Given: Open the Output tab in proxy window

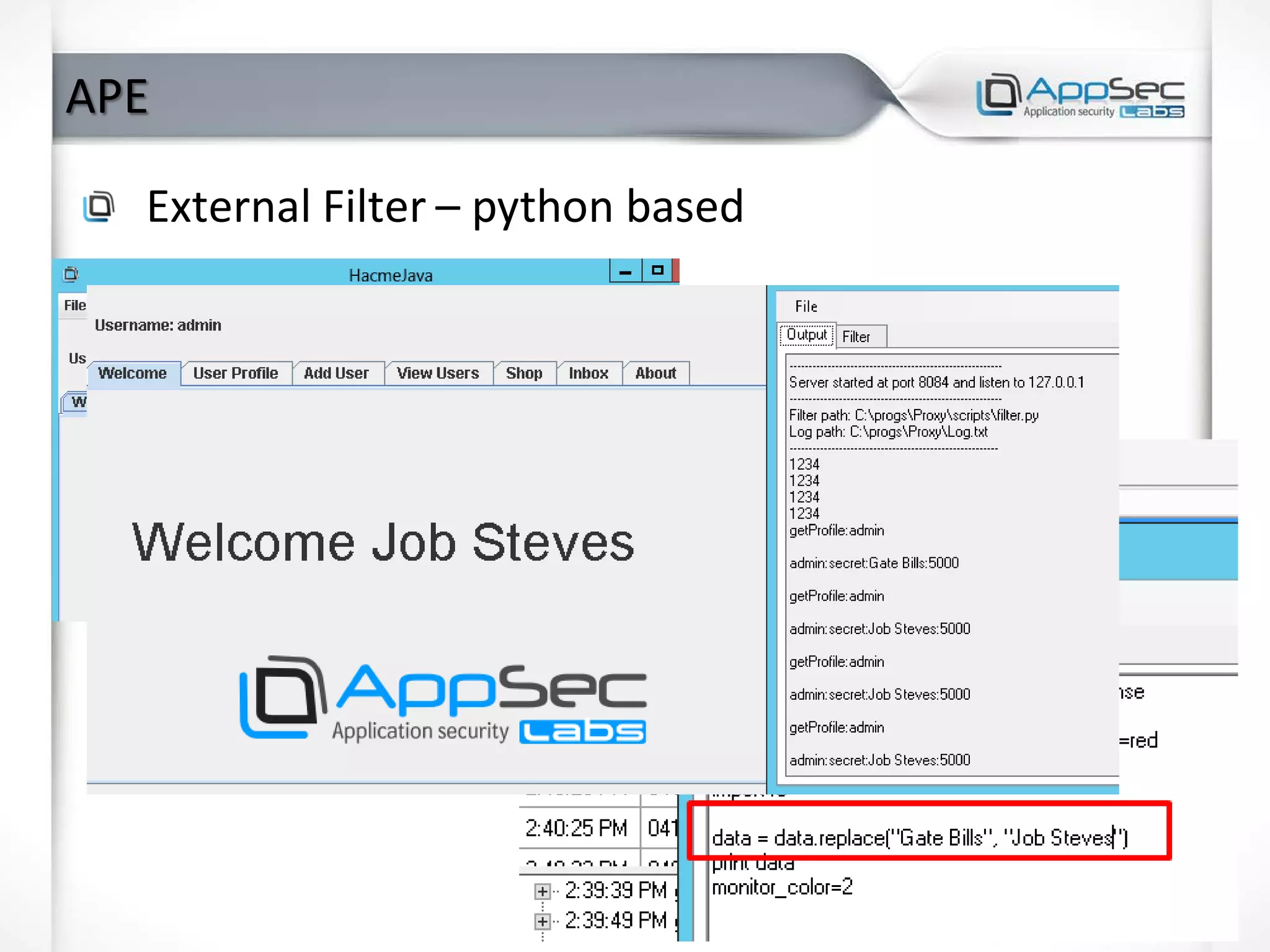Looking at the screenshot, I should (x=807, y=335).
